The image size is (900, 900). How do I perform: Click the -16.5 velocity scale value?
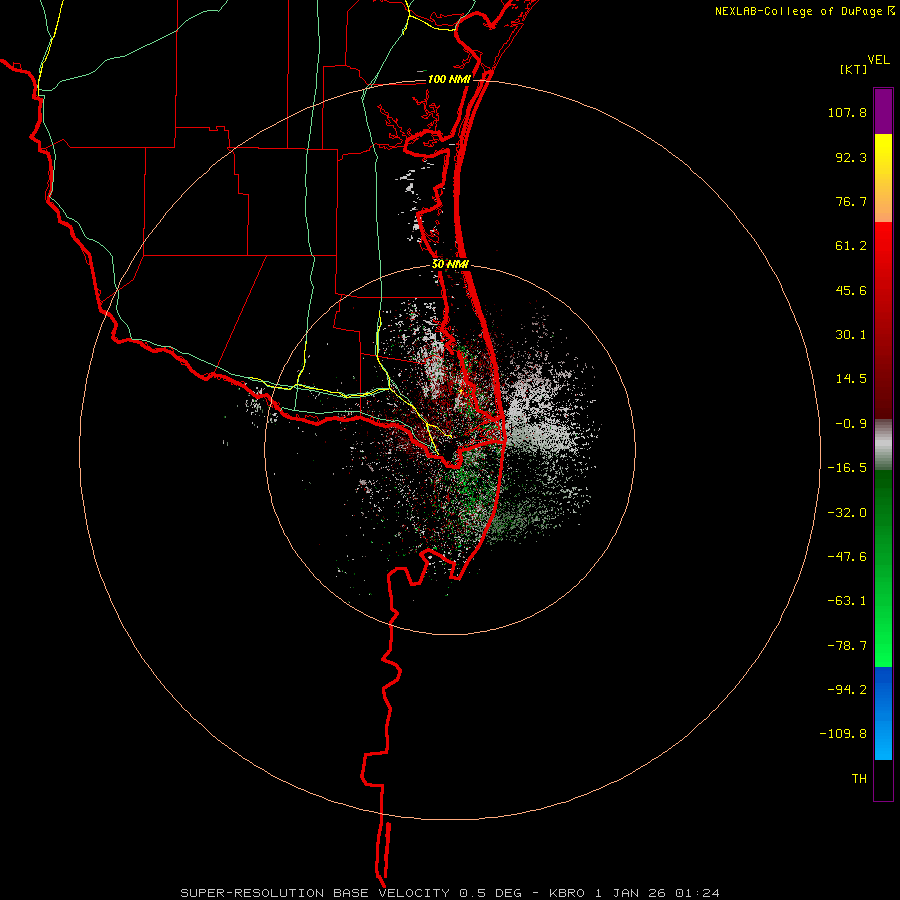847,468
